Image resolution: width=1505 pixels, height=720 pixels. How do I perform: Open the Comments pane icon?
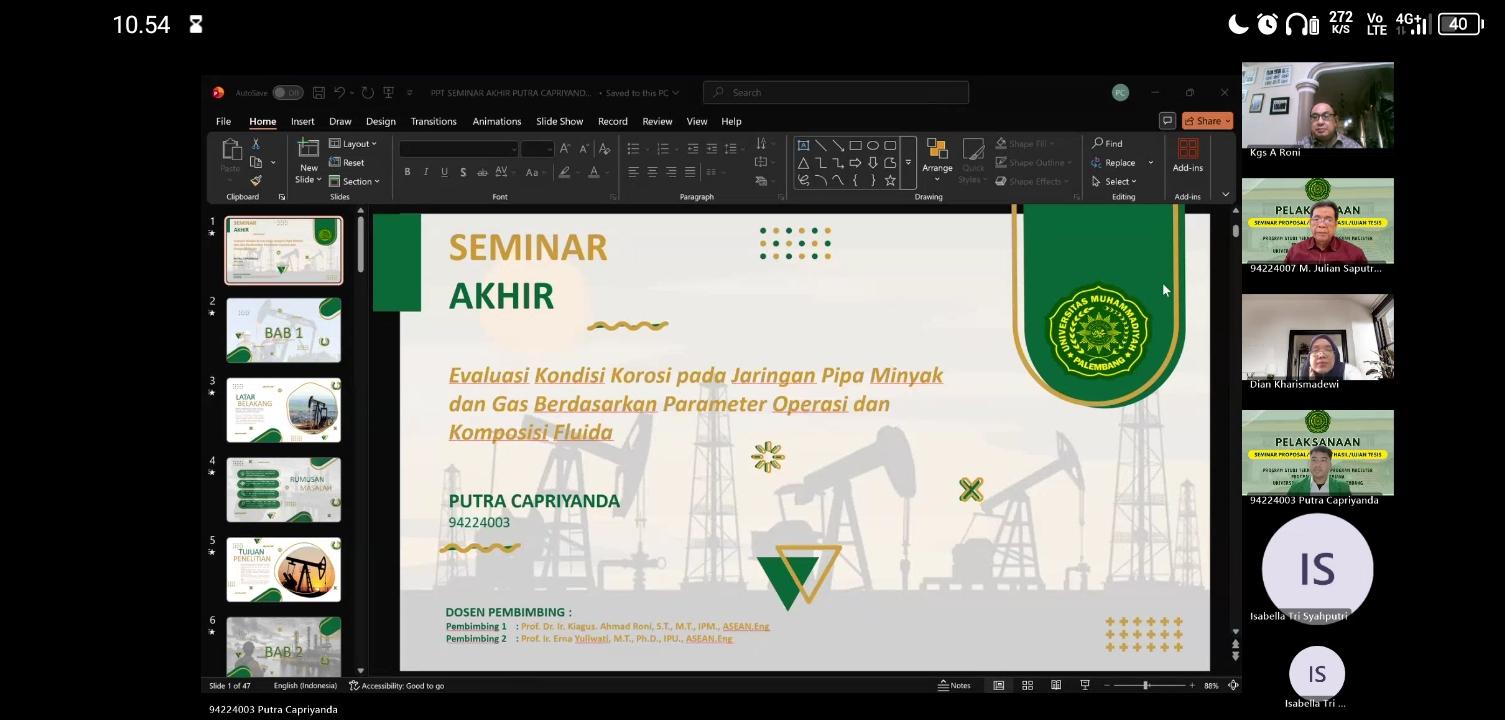point(1166,121)
